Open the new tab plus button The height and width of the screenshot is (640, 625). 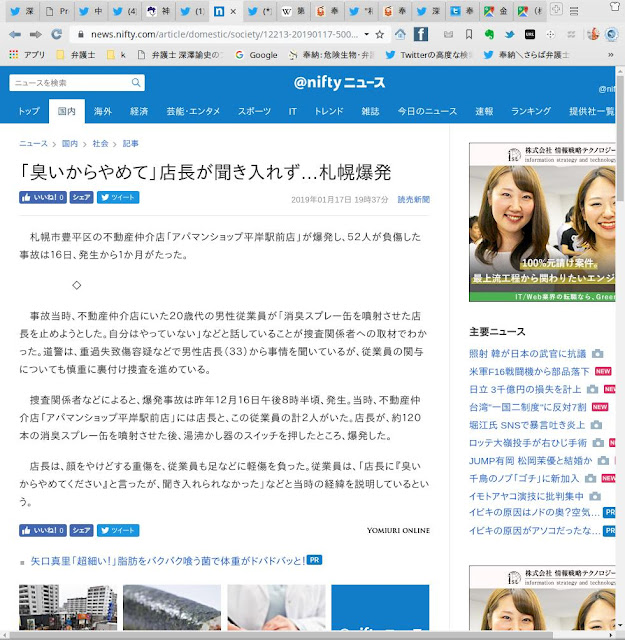(556, 9)
